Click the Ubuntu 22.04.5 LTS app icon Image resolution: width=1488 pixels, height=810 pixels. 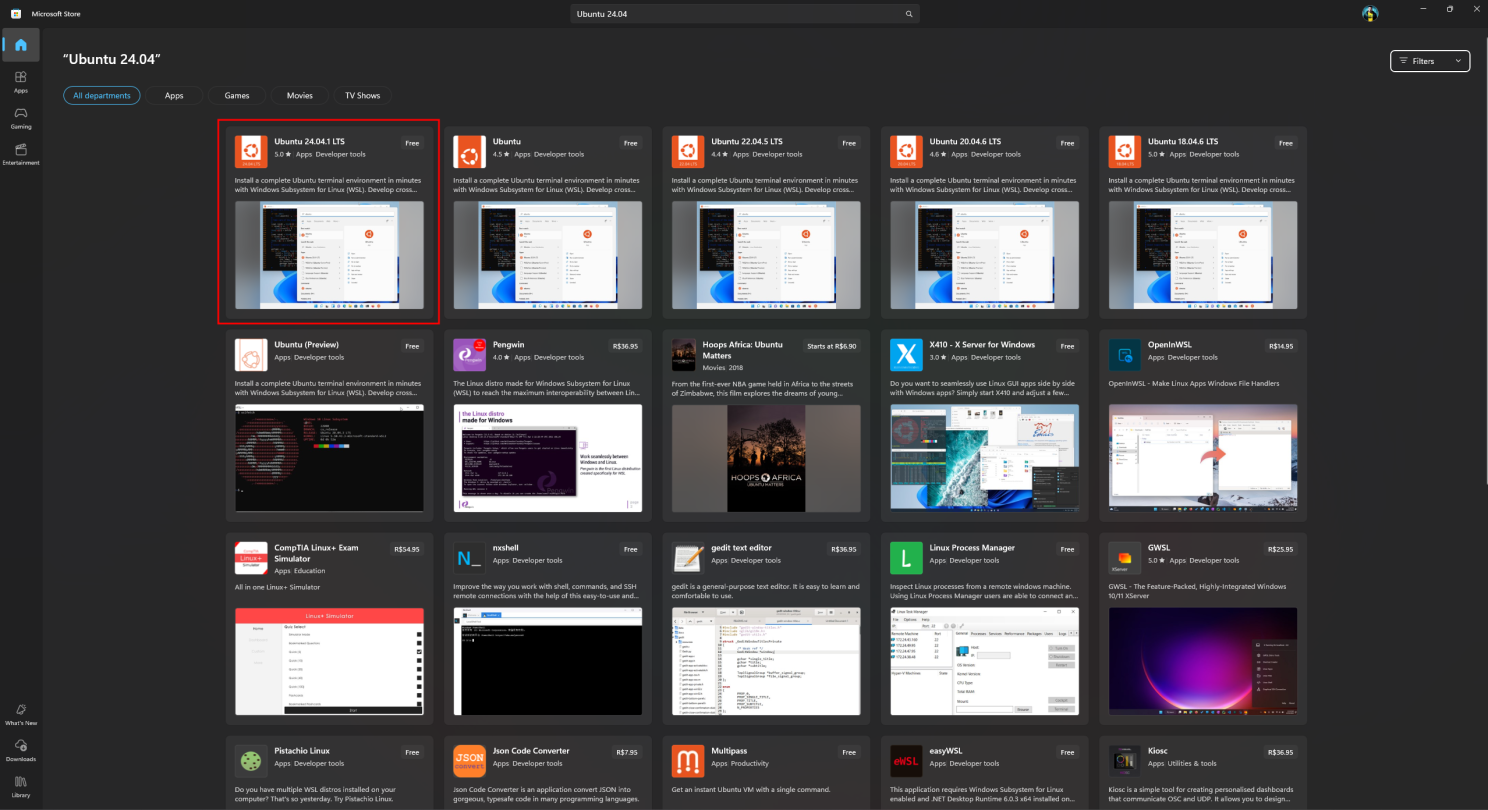pos(687,151)
